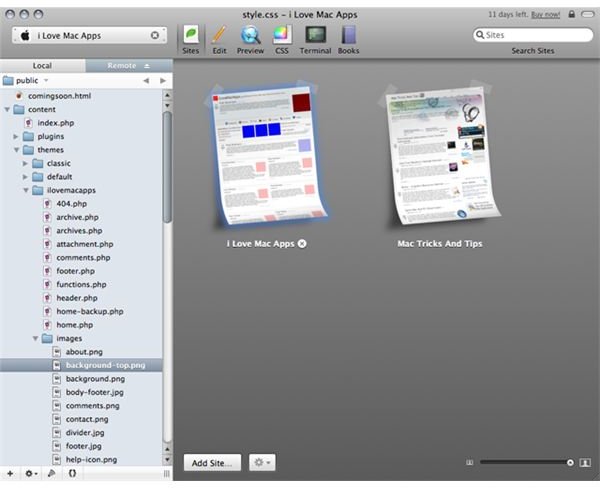Screen dimensions: 600x488
Task: Select background-top.png in the images folder
Action: [81, 365]
